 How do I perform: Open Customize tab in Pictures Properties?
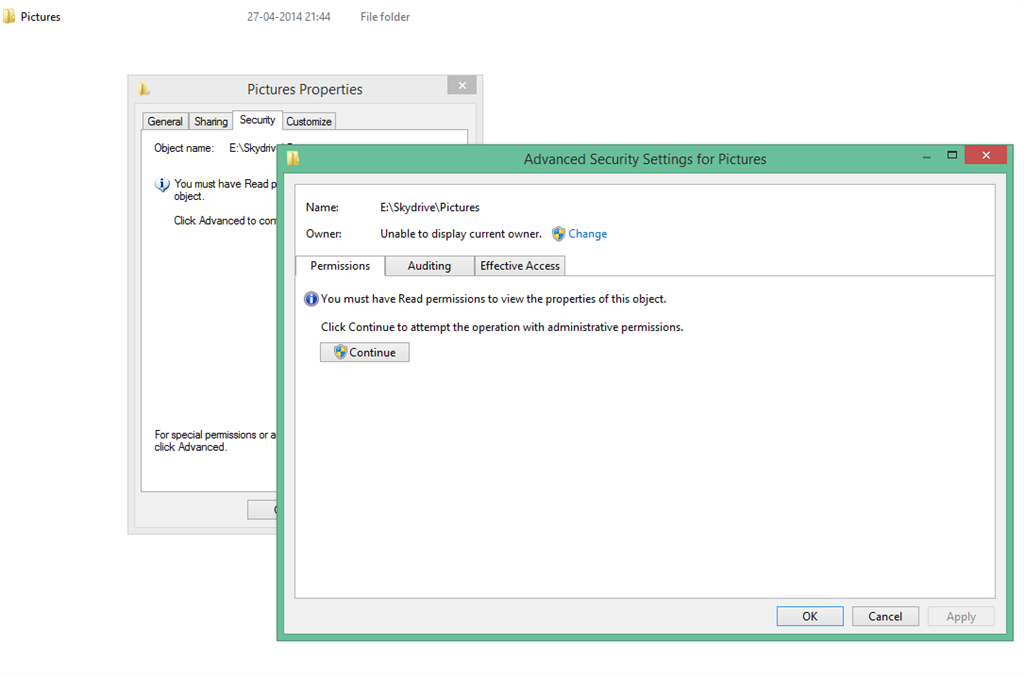click(309, 121)
